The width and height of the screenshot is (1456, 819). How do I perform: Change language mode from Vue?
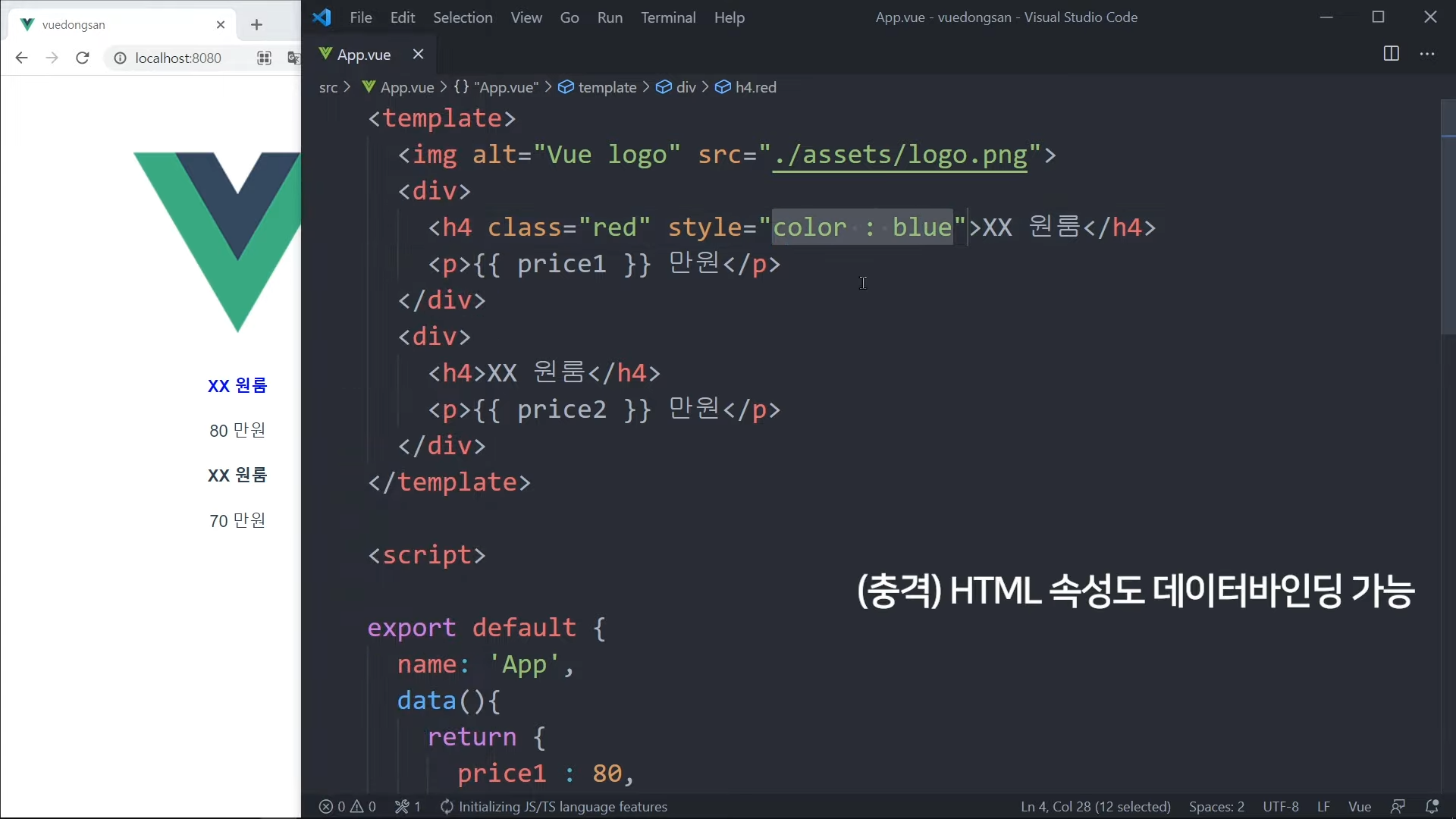pos(1359,806)
